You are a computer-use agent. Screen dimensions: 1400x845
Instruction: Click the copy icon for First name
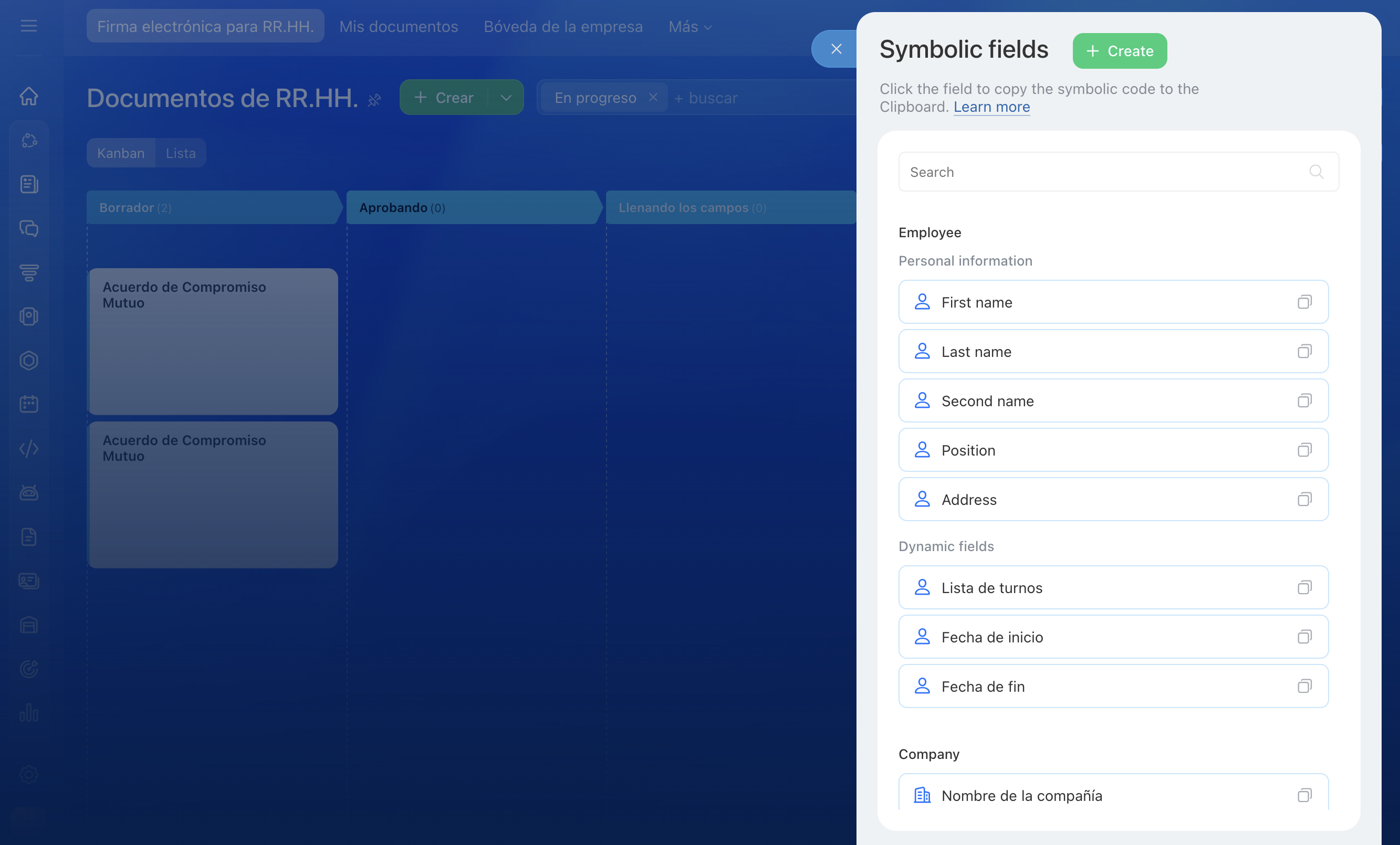1304,302
